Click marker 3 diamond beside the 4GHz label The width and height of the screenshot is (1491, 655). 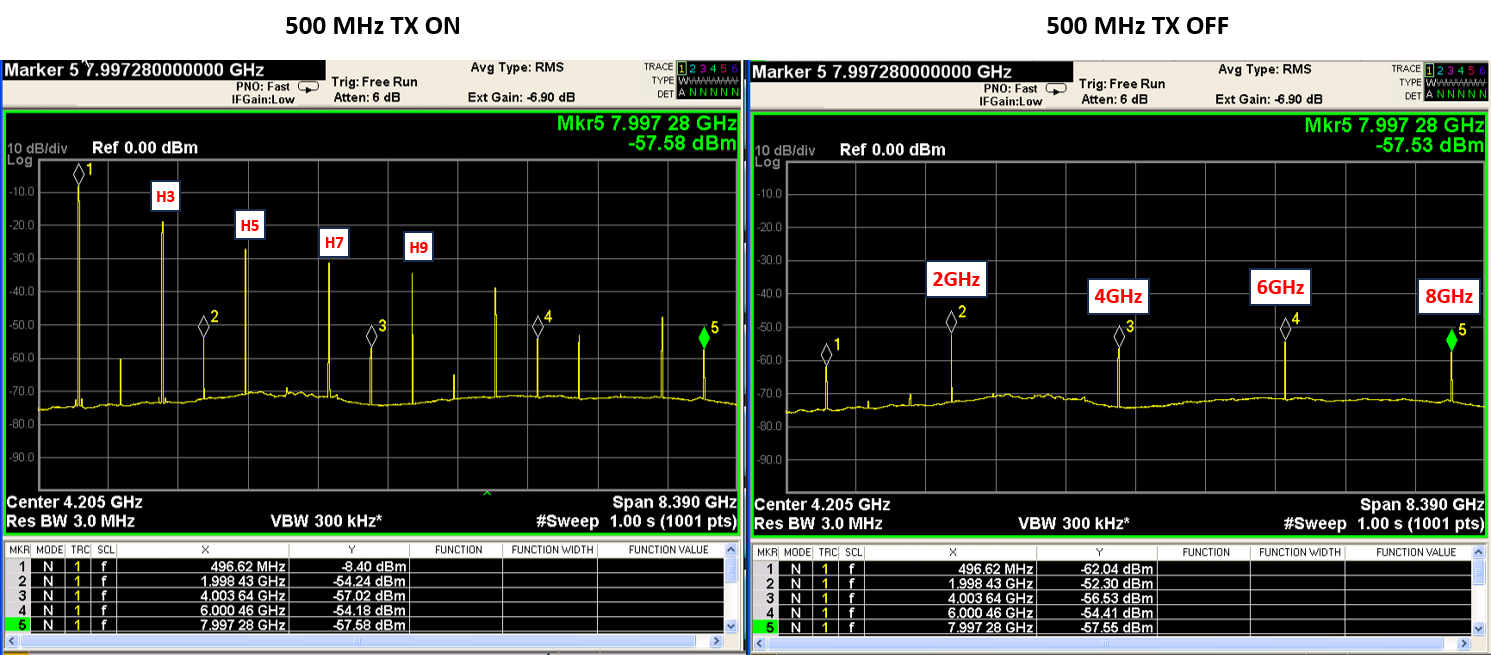click(1120, 337)
